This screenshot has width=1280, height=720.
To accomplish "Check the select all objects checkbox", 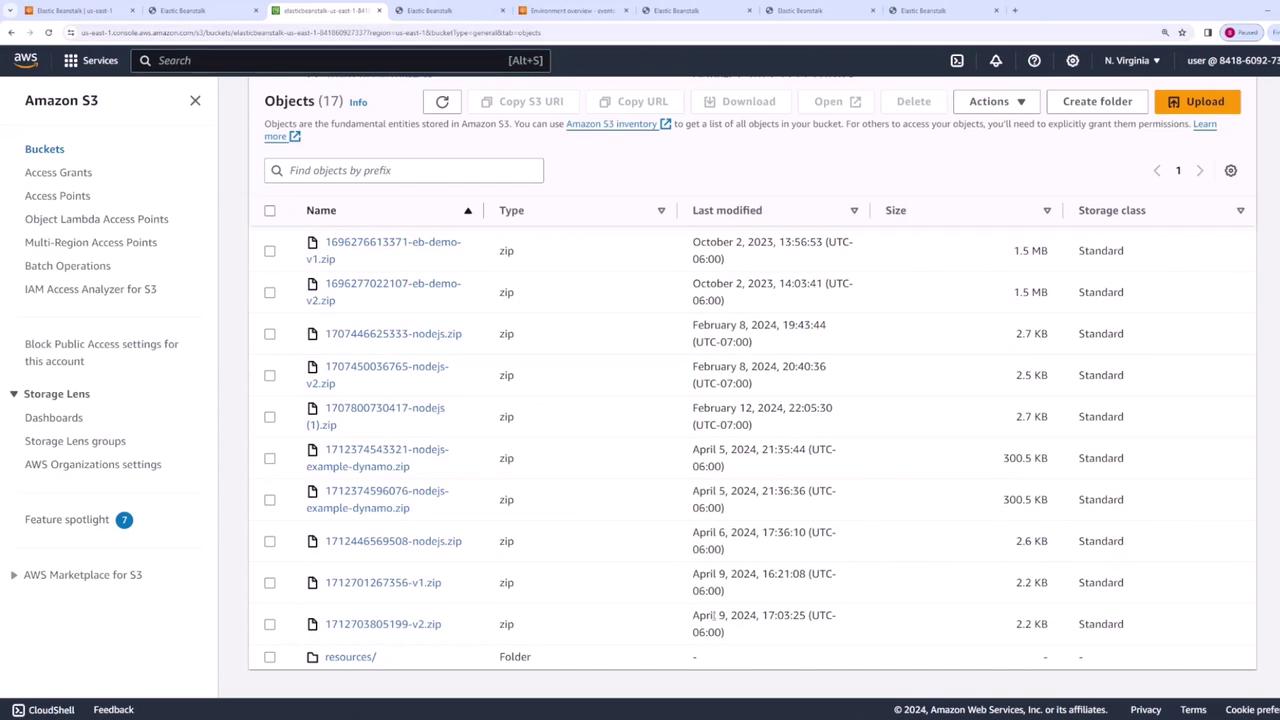I will pyautogui.click(x=270, y=211).
